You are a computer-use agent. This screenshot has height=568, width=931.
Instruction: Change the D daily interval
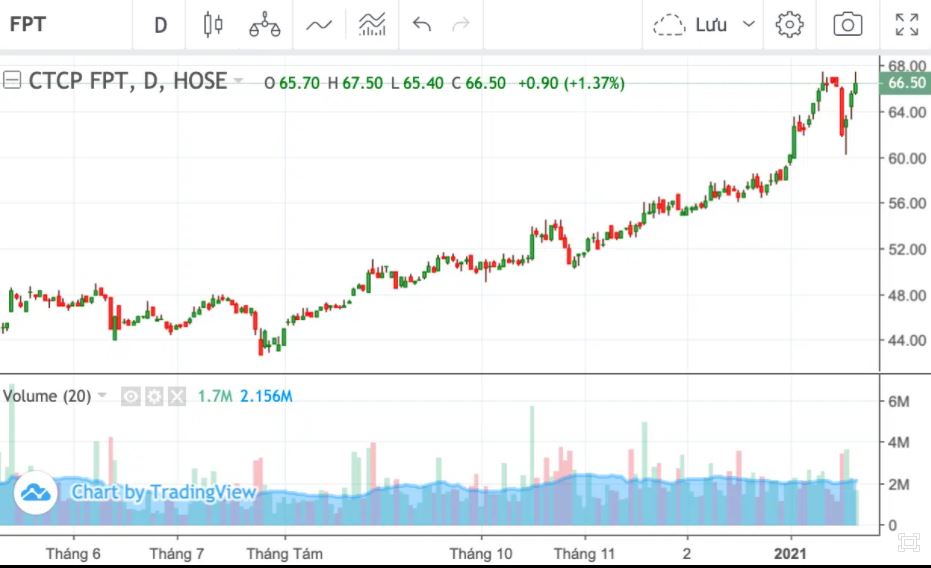(160, 25)
